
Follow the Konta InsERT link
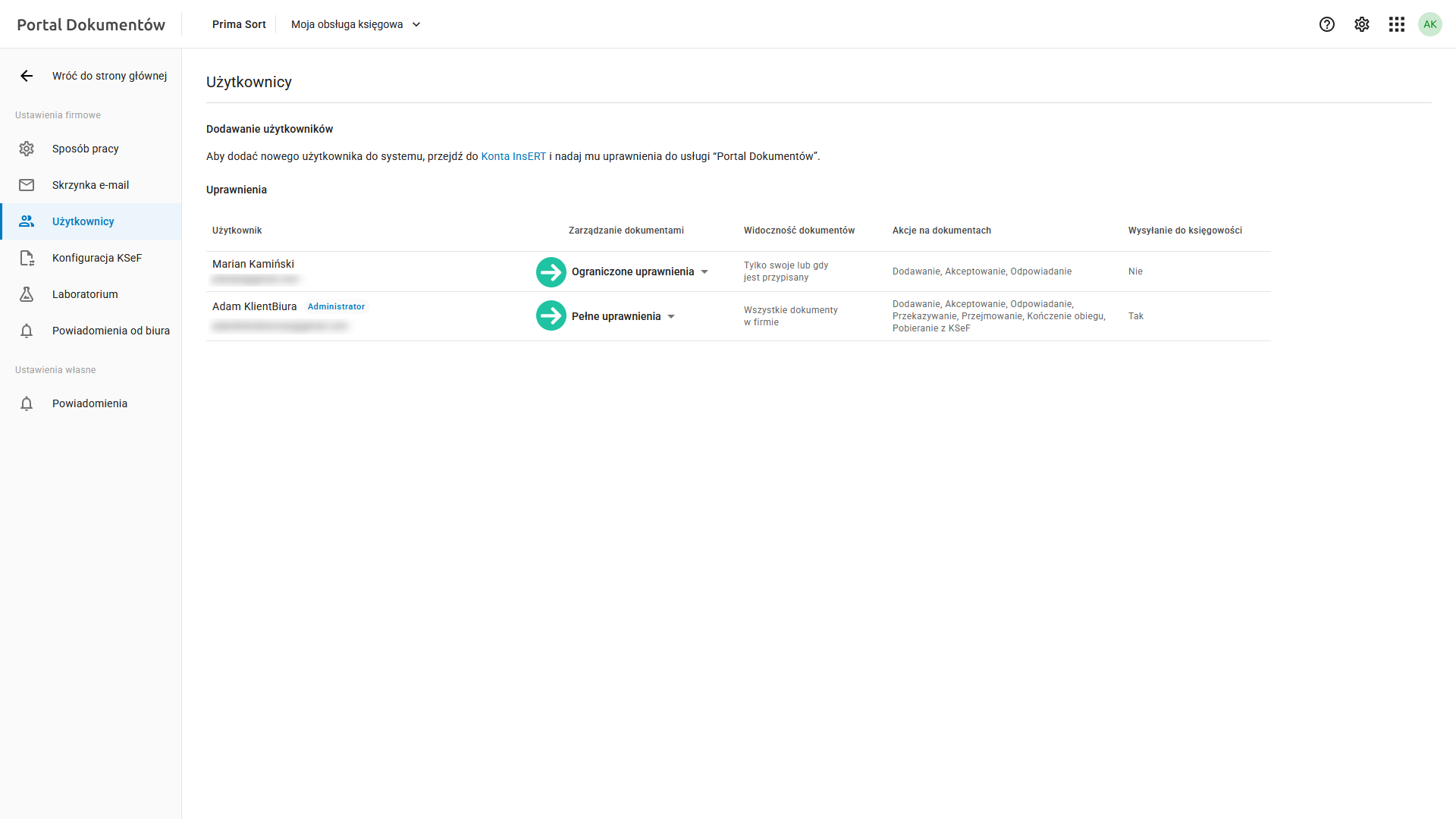(x=513, y=156)
